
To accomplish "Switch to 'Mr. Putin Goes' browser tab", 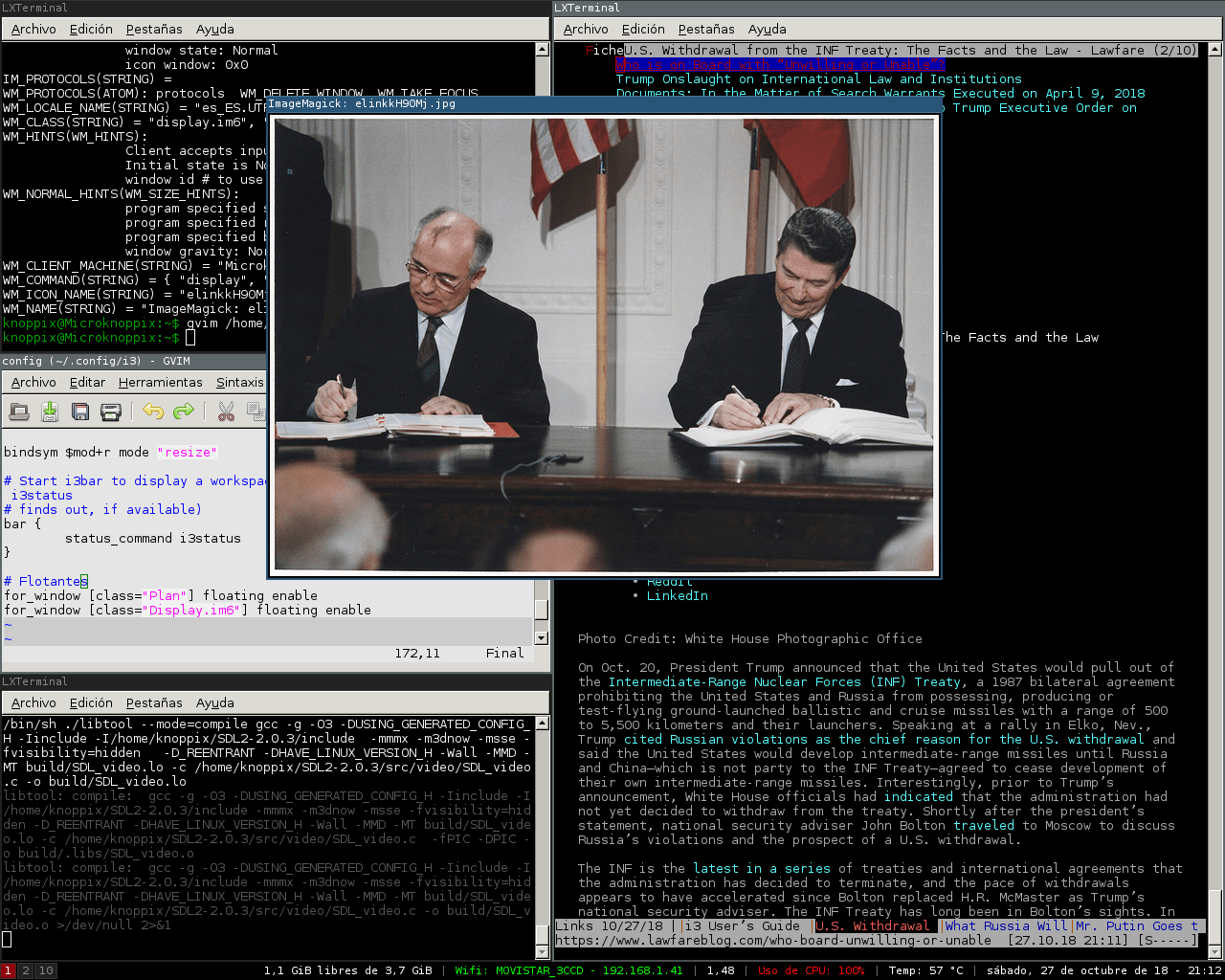I will pyautogui.click(x=1137, y=926).
